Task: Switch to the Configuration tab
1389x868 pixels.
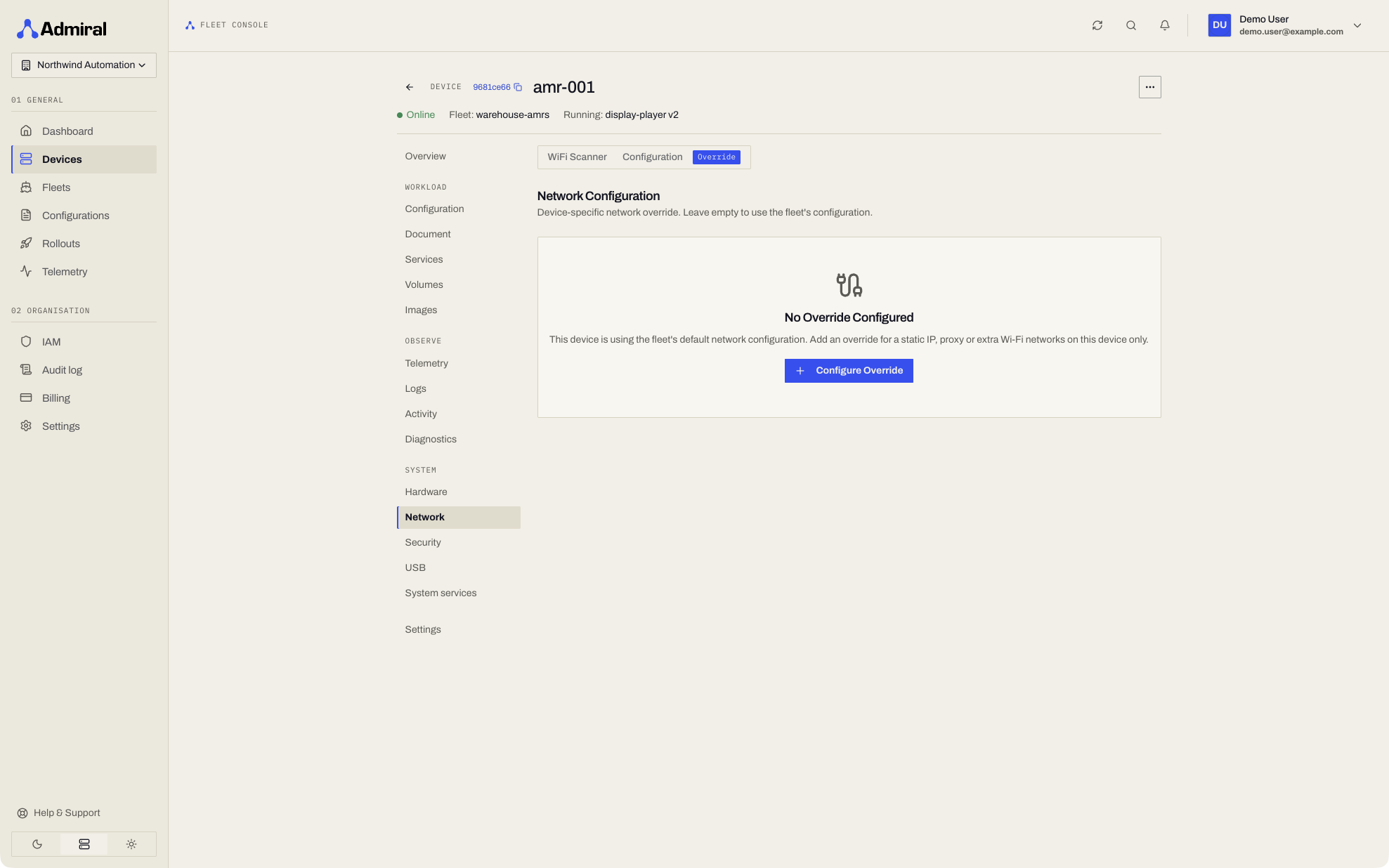Action: [652, 157]
